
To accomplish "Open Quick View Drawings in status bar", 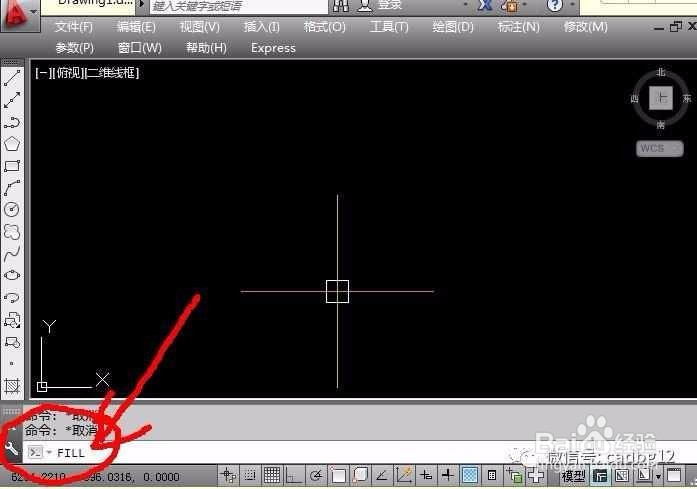I will 622,476.
